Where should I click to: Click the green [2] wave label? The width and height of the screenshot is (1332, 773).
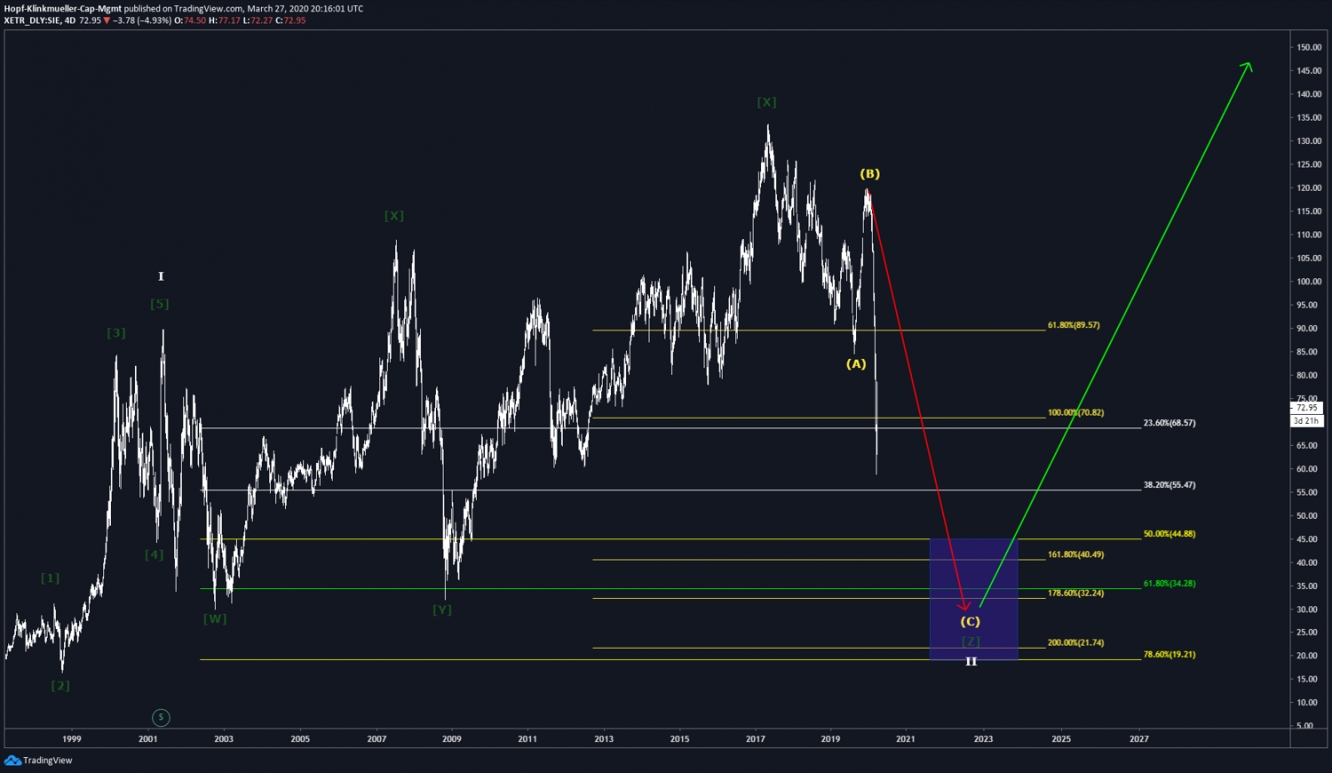click(60, 686)
